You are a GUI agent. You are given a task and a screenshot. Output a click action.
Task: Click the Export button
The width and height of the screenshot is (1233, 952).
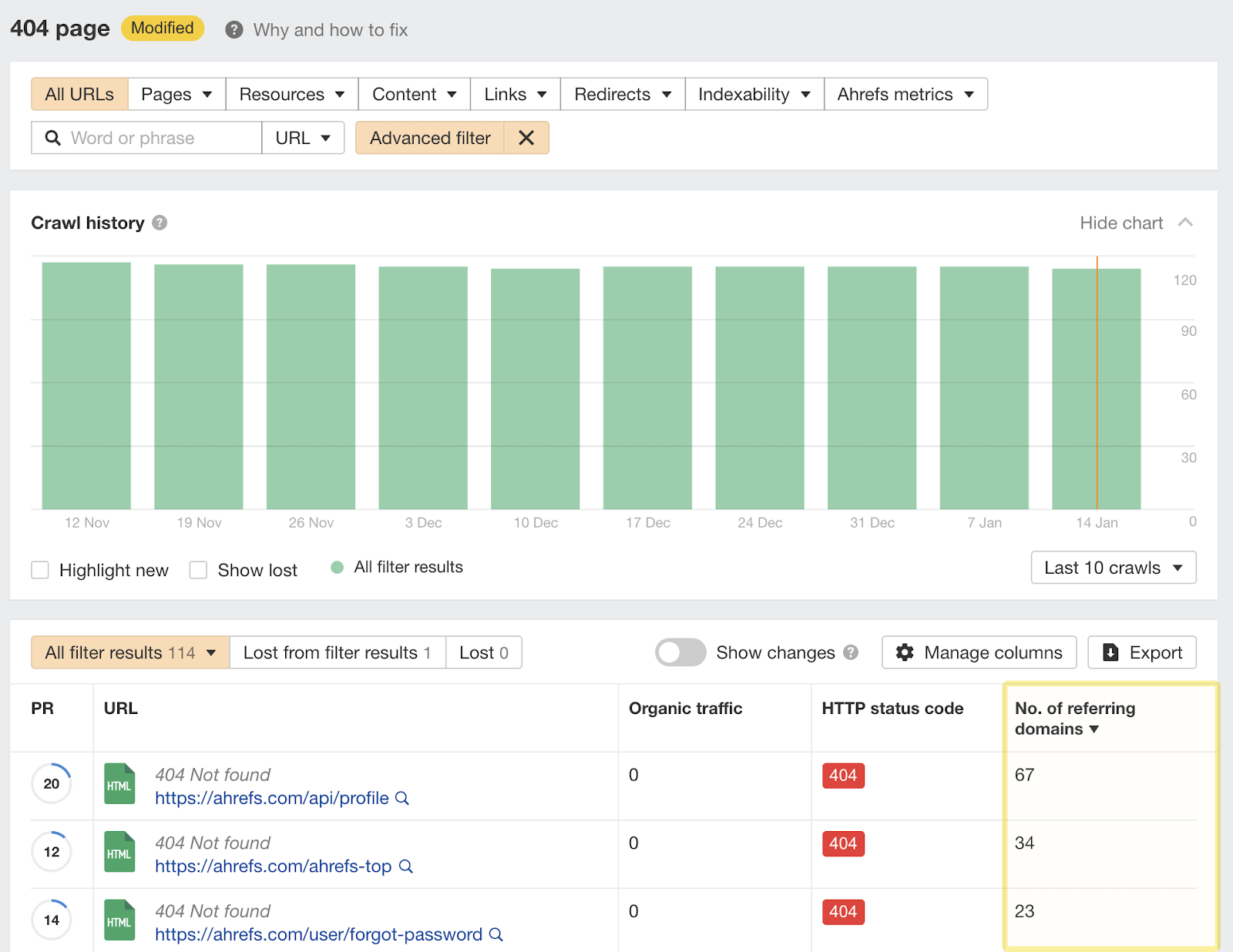(x=1142, y=652)
